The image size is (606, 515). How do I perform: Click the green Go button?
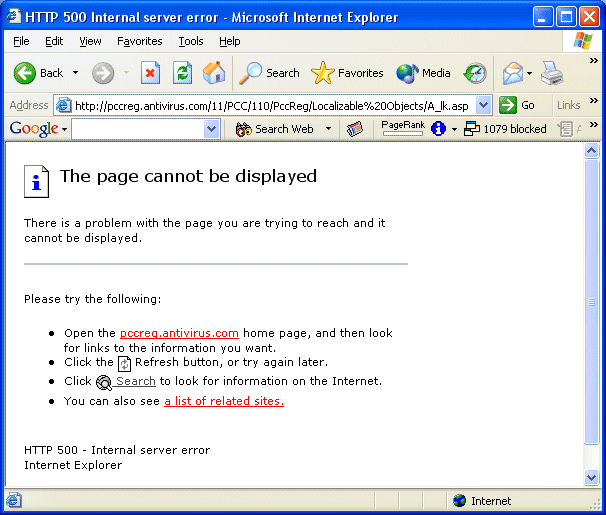tap(517, 105)
